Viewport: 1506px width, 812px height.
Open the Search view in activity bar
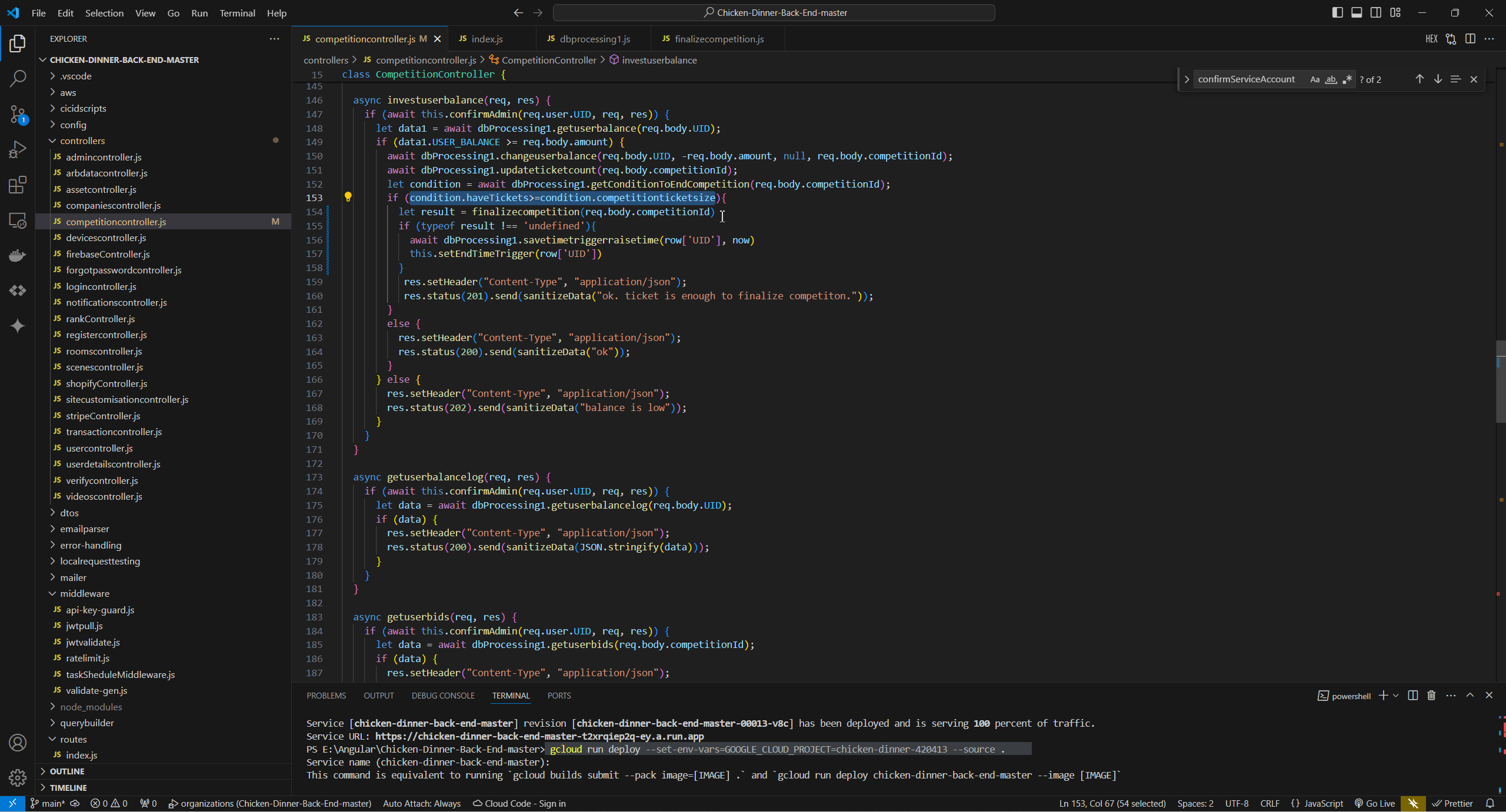click(18, 78)
